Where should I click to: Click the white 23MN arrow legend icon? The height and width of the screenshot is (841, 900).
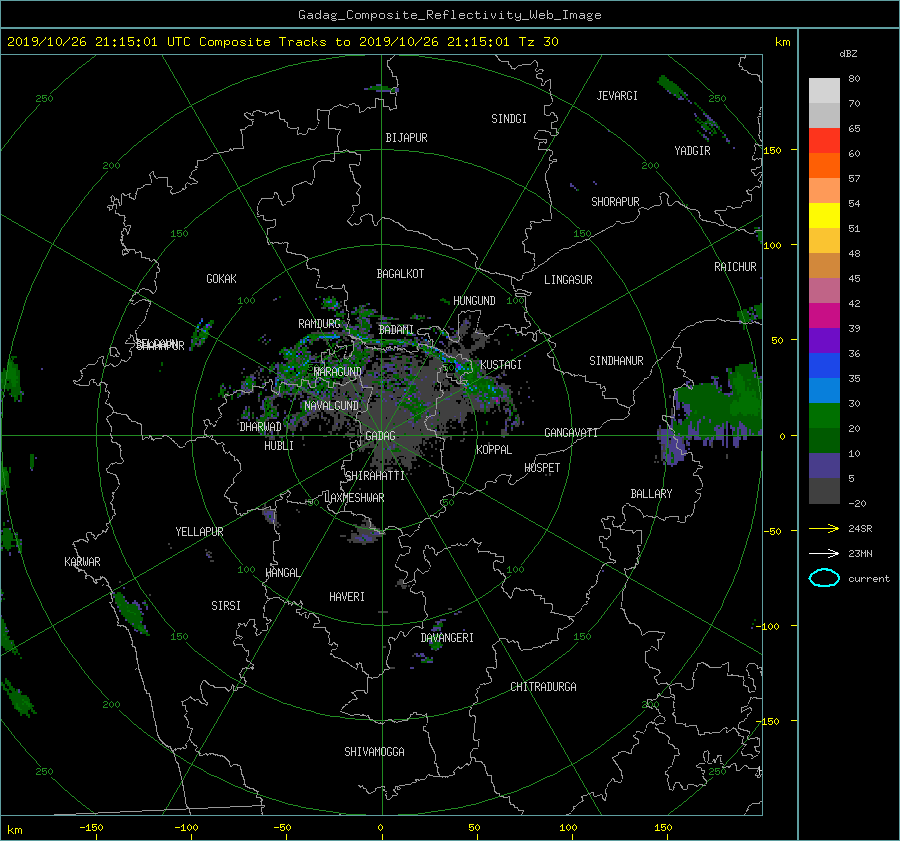(824, 553)
